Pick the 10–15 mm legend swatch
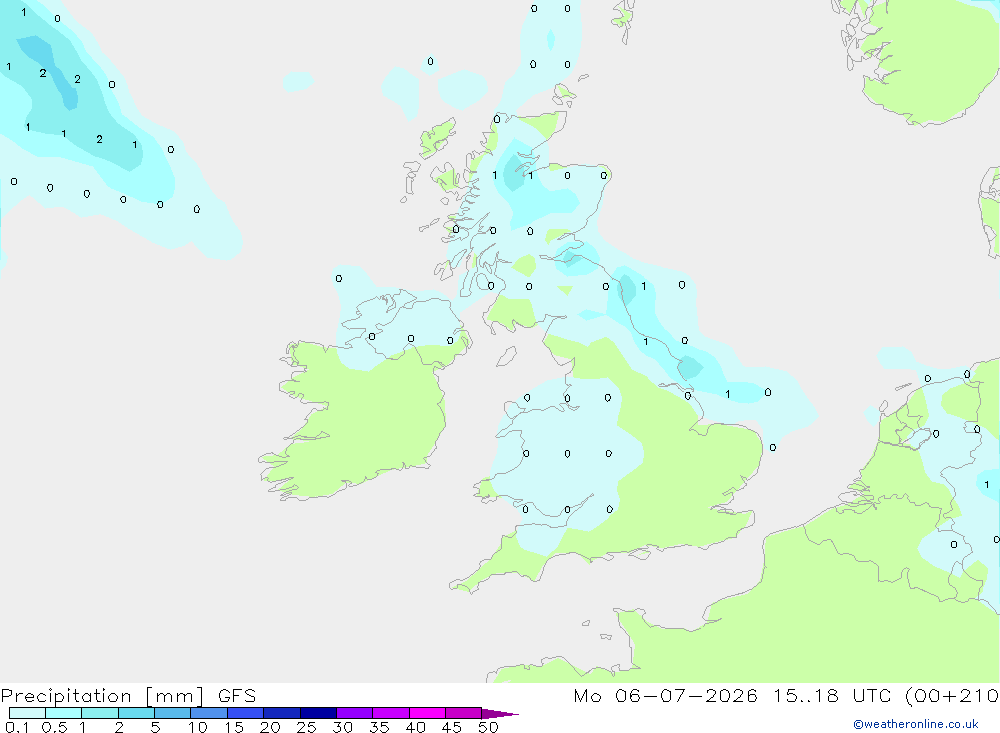Image resolution: width=1000 pixels, height=733 pixels. tap(209, 713)
